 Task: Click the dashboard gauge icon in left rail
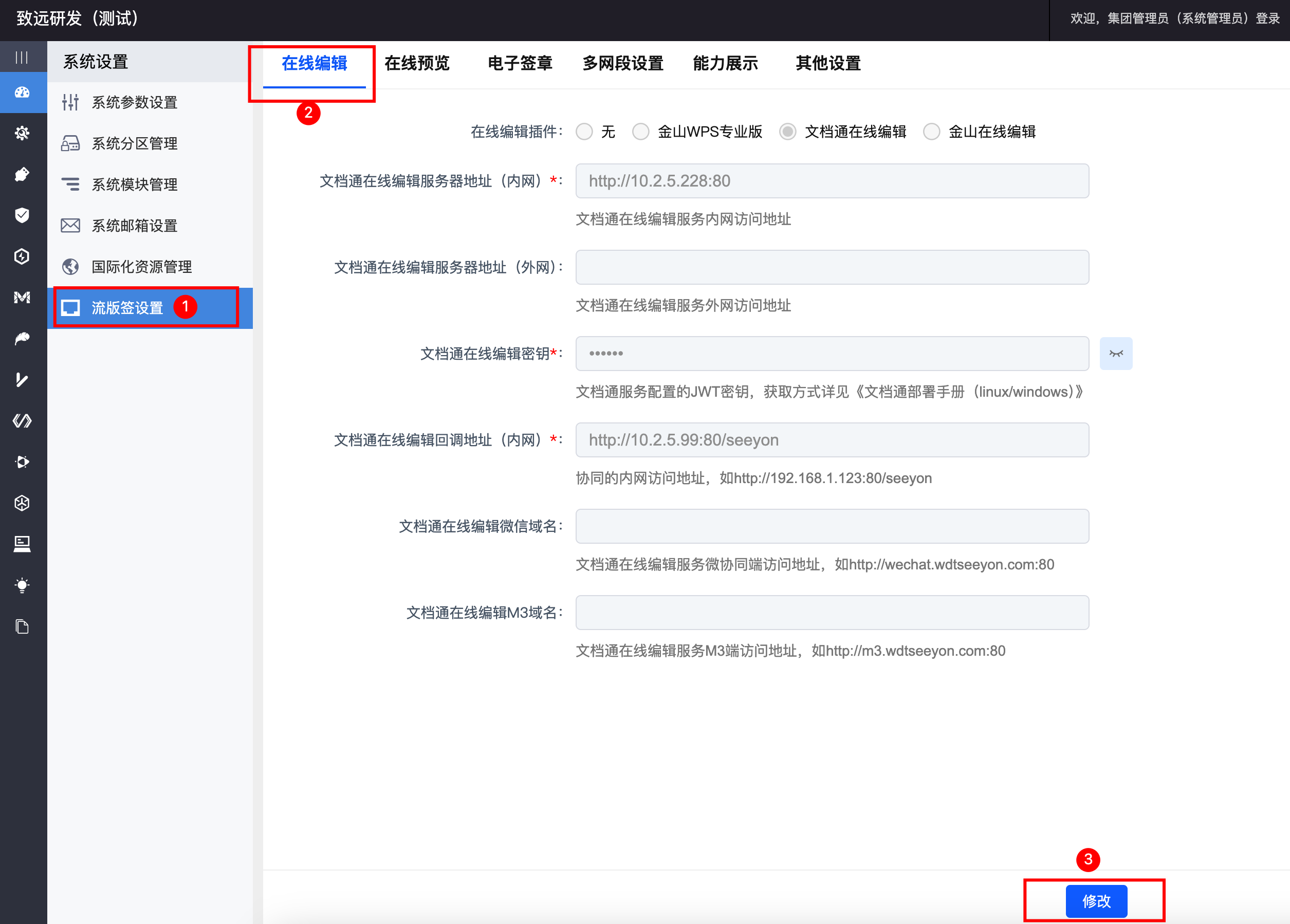coord(22,93)
